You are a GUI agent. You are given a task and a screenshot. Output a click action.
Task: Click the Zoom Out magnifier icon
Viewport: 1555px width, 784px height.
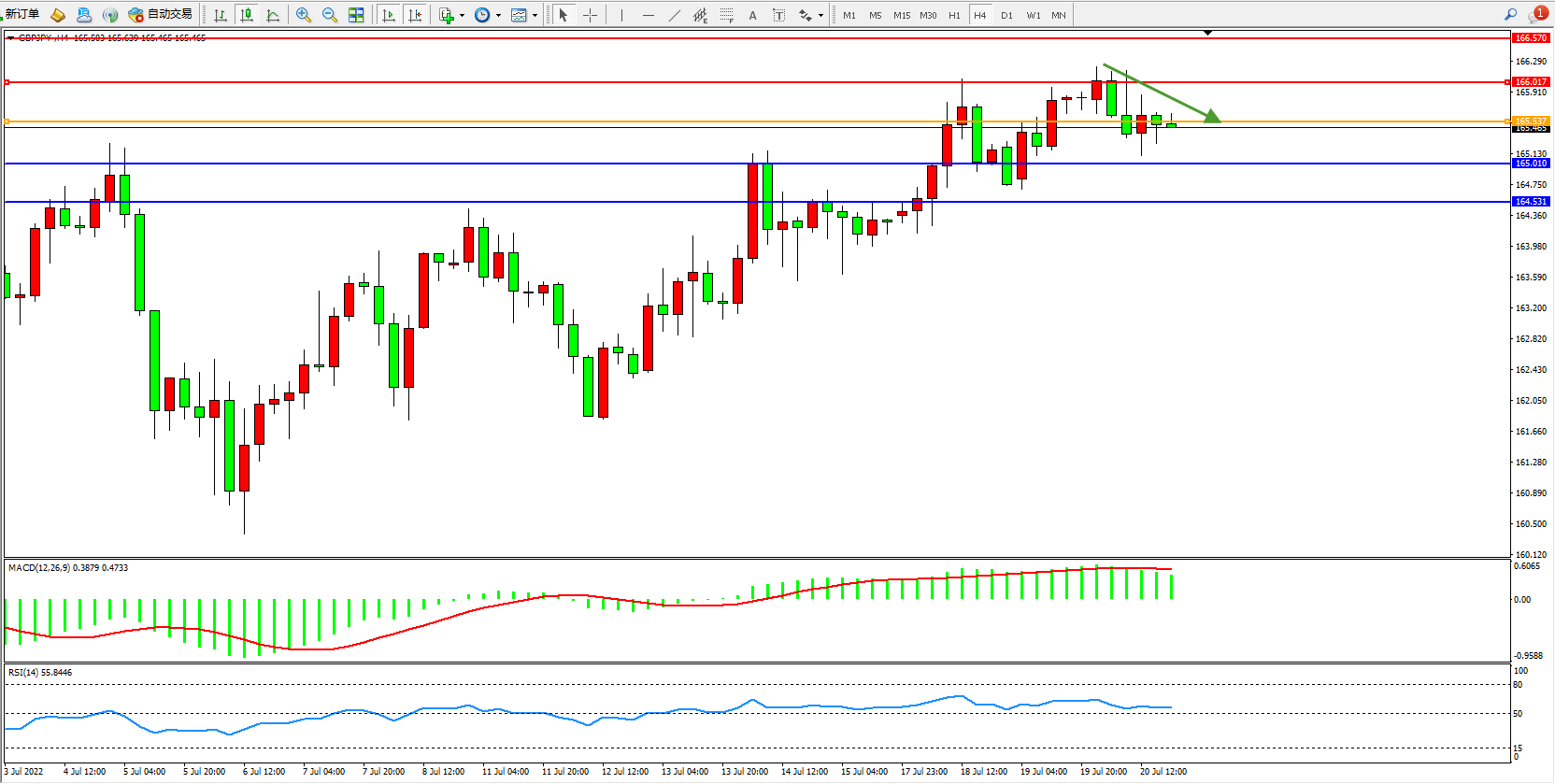pos(330,15)
